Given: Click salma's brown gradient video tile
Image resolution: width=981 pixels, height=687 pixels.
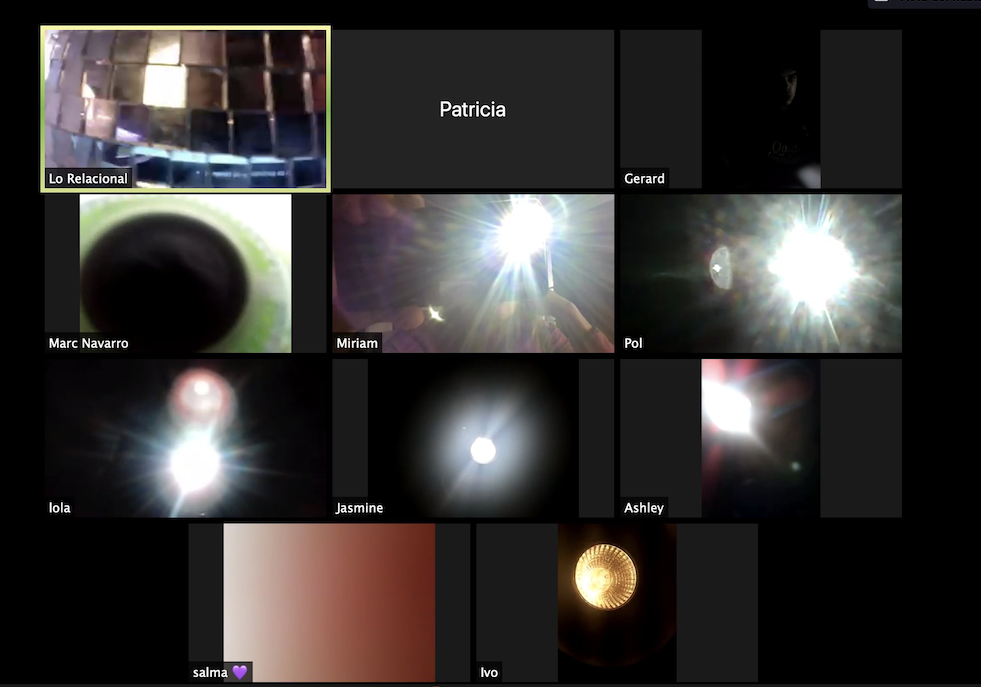Looking at the screenshot, I should [x=329, y=600].
